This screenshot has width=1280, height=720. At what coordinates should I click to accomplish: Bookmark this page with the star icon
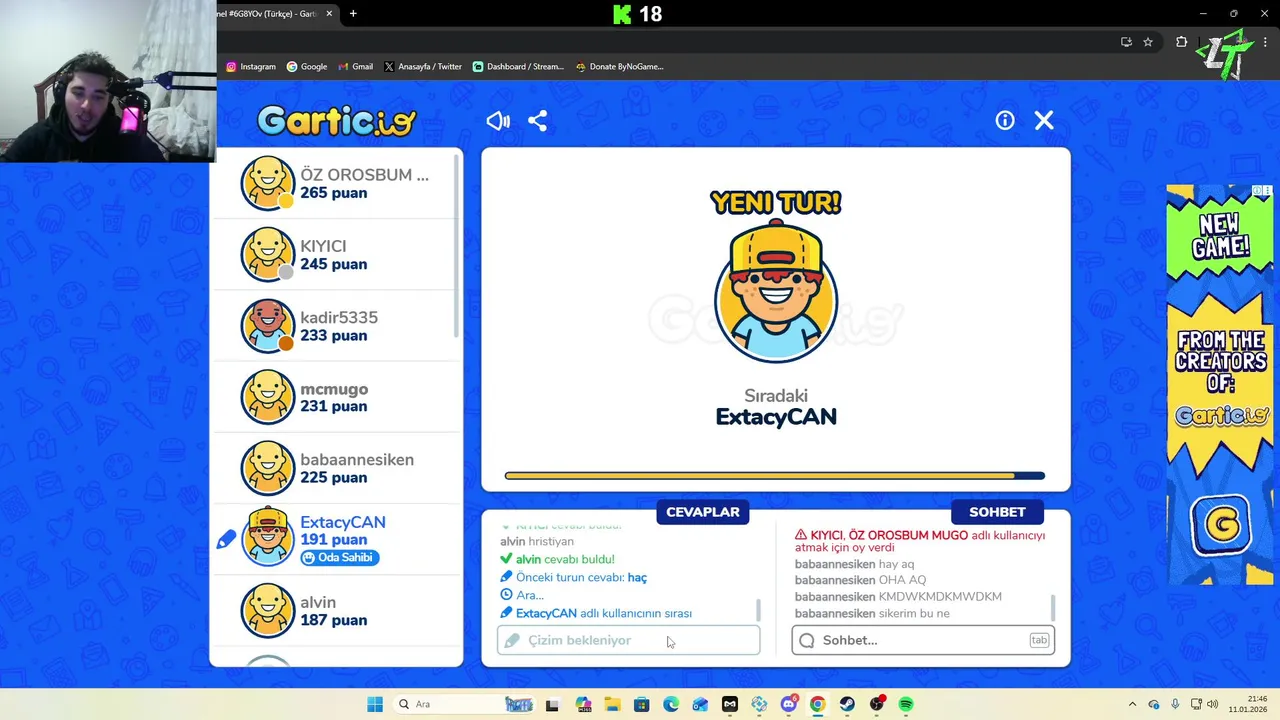(x=1148, y=42)
